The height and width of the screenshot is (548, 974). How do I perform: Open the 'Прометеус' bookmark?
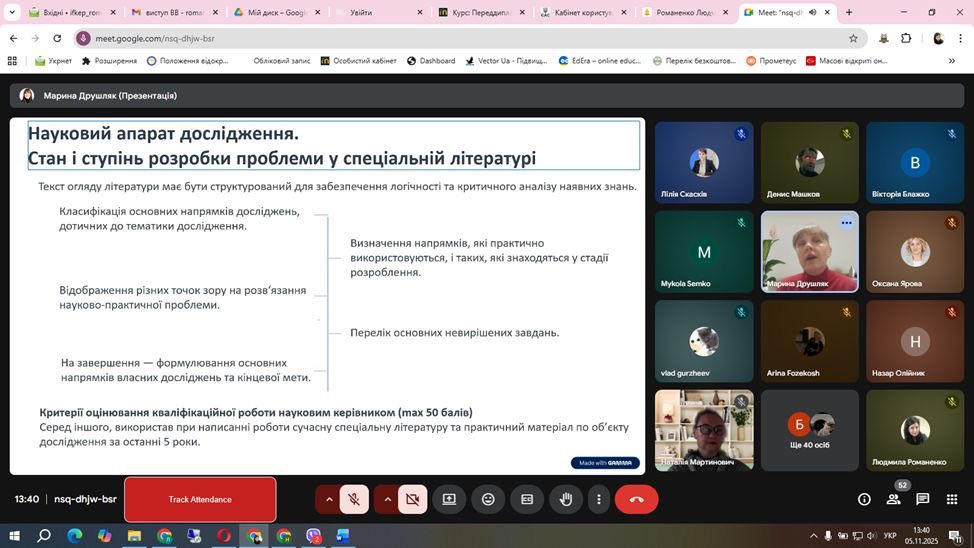pyautogui.click(x=771, y=61)
